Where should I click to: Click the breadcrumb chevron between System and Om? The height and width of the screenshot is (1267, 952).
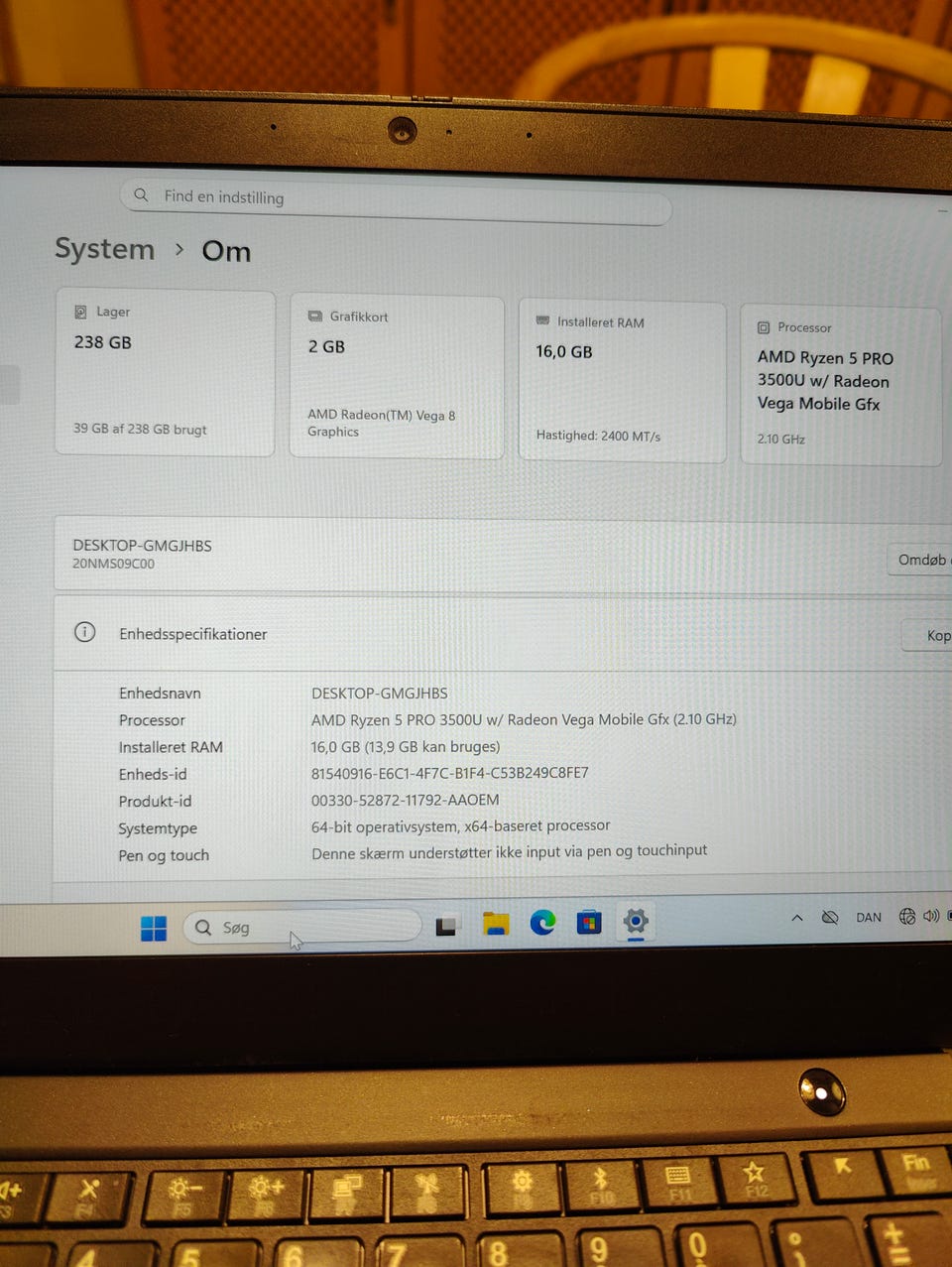coord(179,249)
